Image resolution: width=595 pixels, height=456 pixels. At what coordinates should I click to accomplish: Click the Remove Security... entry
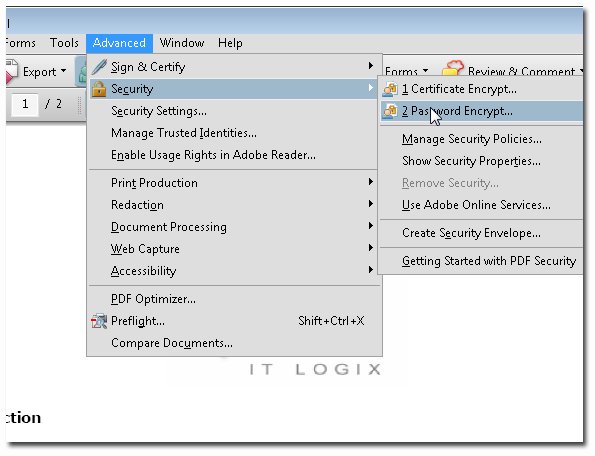(482, 183)
